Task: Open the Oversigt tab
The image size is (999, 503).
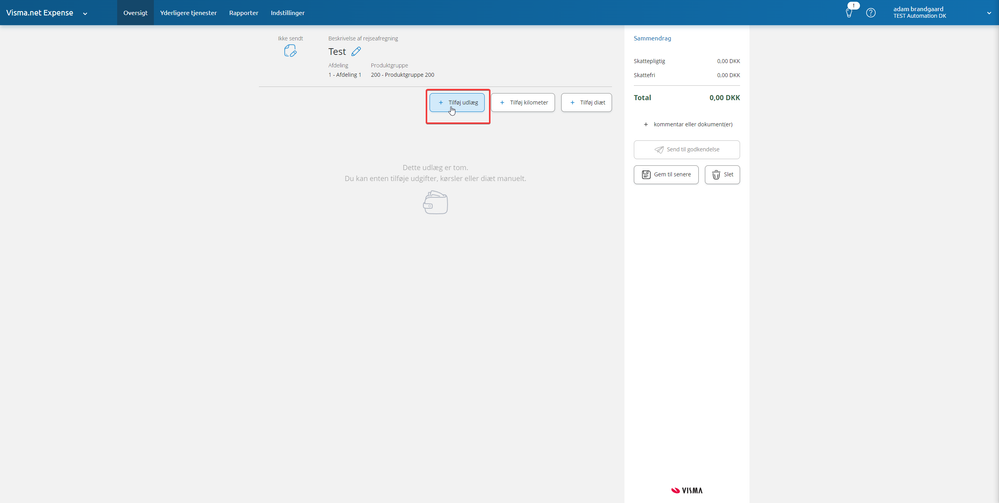Action: pos(135,13)
